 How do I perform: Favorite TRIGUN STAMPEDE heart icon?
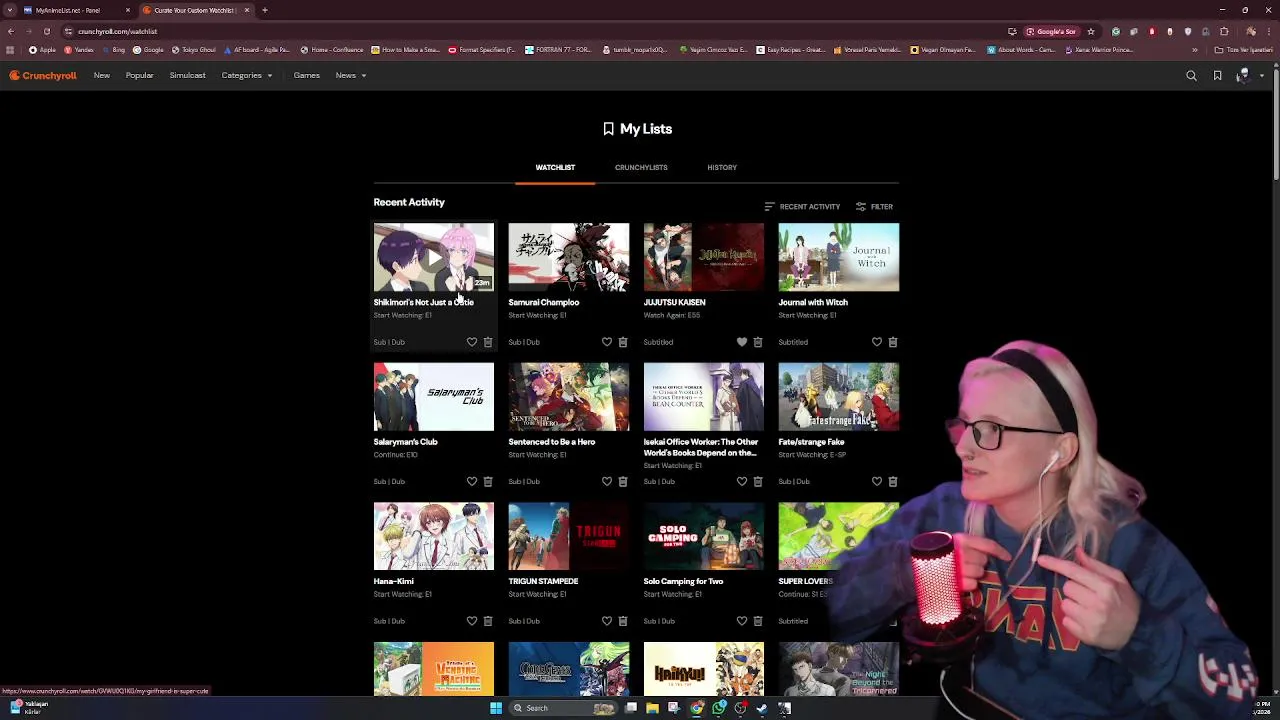607,621
